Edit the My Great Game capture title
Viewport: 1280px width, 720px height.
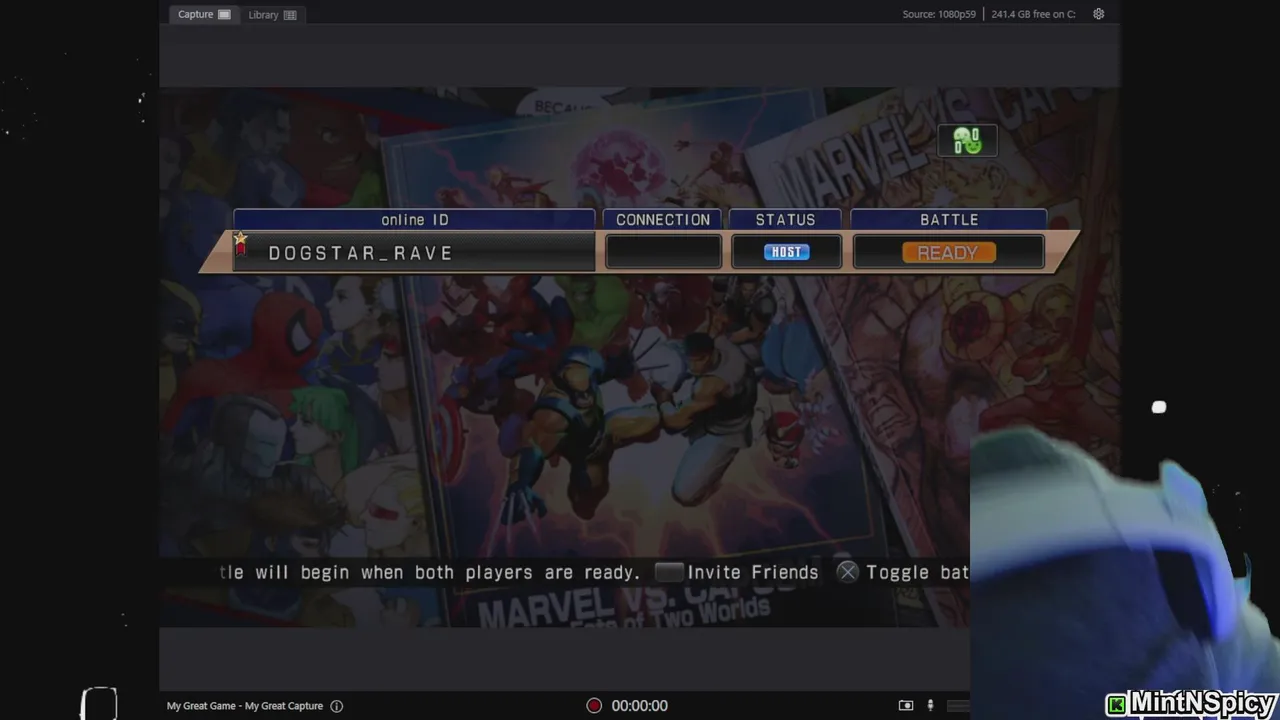[245, 706]
